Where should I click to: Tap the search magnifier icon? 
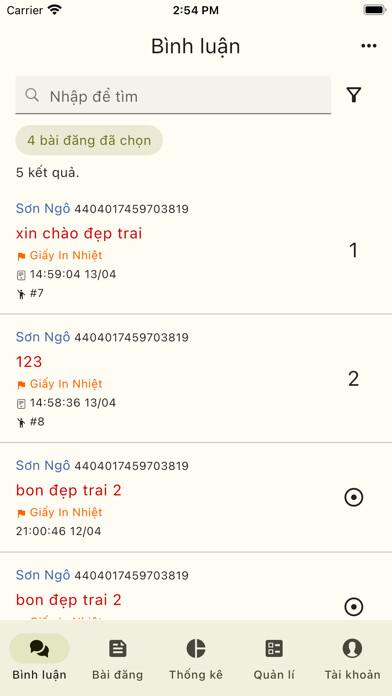click(x=32, y=95)
